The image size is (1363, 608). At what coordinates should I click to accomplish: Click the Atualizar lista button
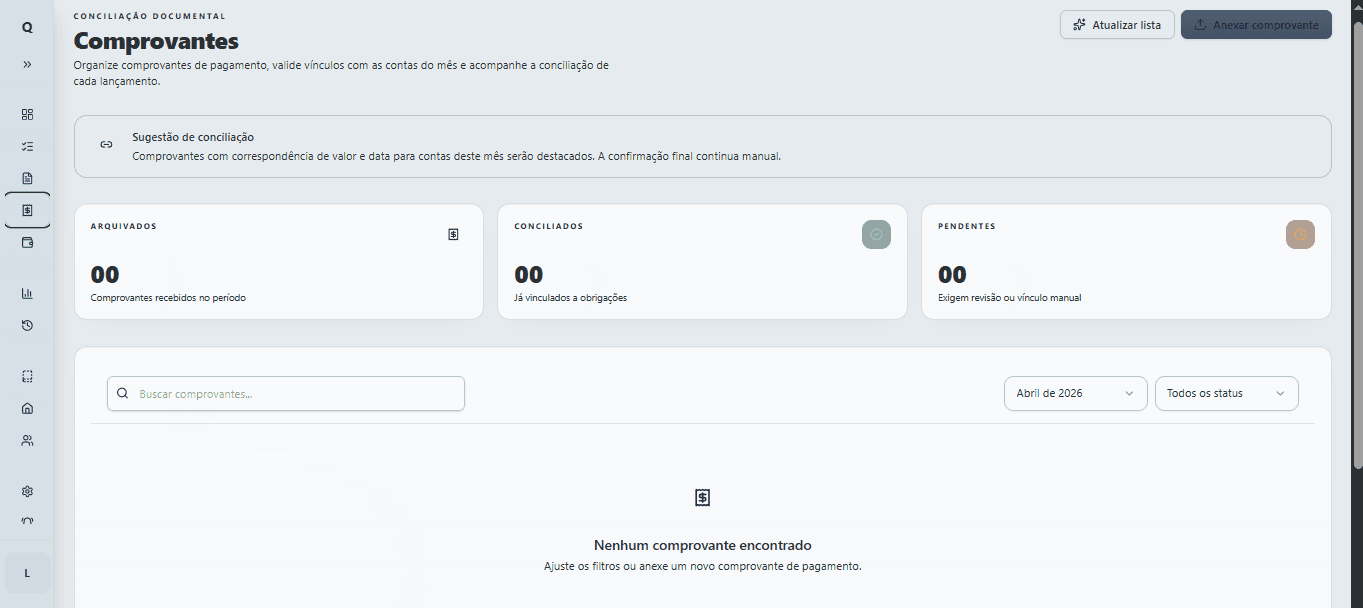[1117, 25]
